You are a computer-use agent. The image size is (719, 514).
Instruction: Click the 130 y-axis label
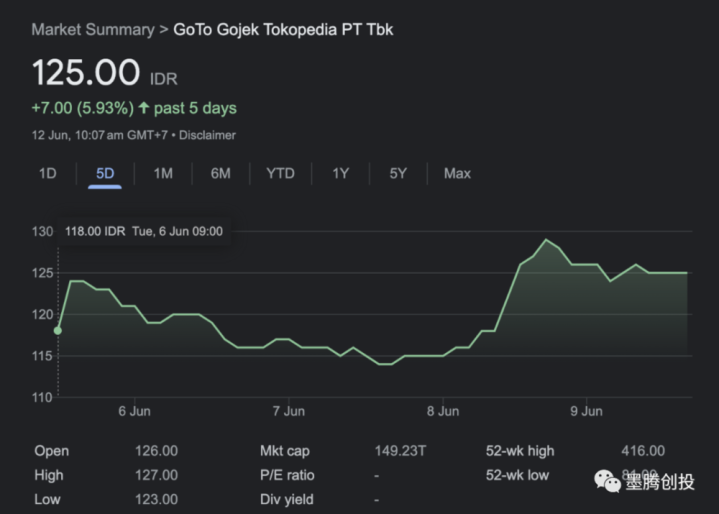tap(42, 231)
